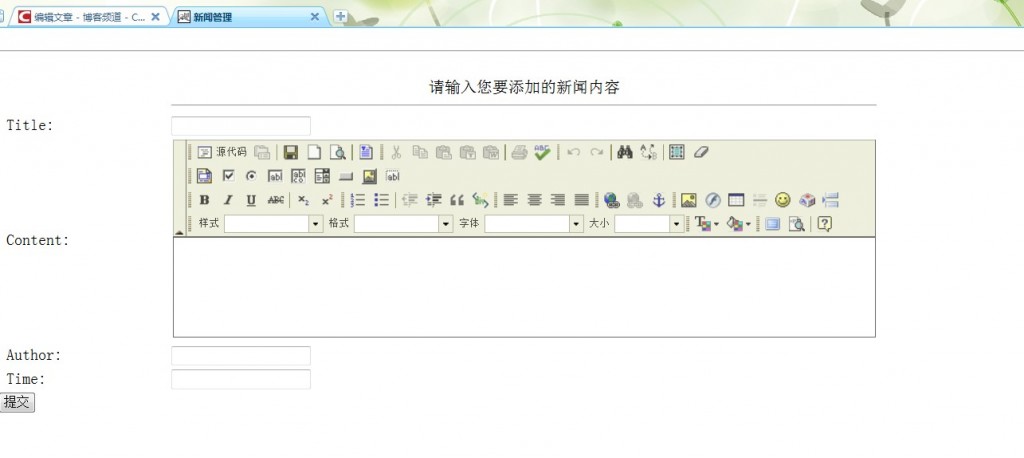Align text left

click(x=511, y=200)
